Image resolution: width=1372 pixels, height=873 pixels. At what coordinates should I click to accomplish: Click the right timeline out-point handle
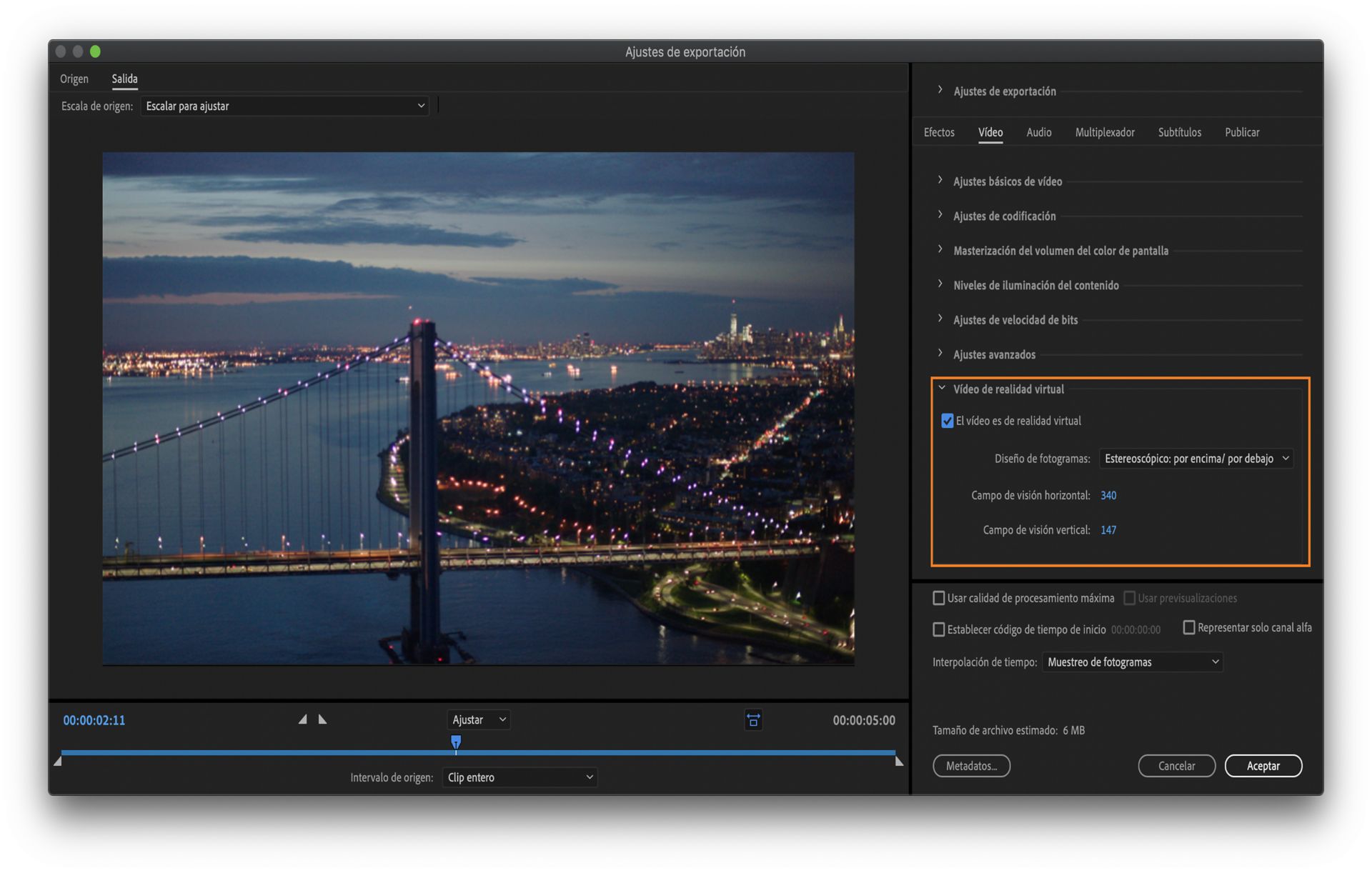click(x=899, y=762)
